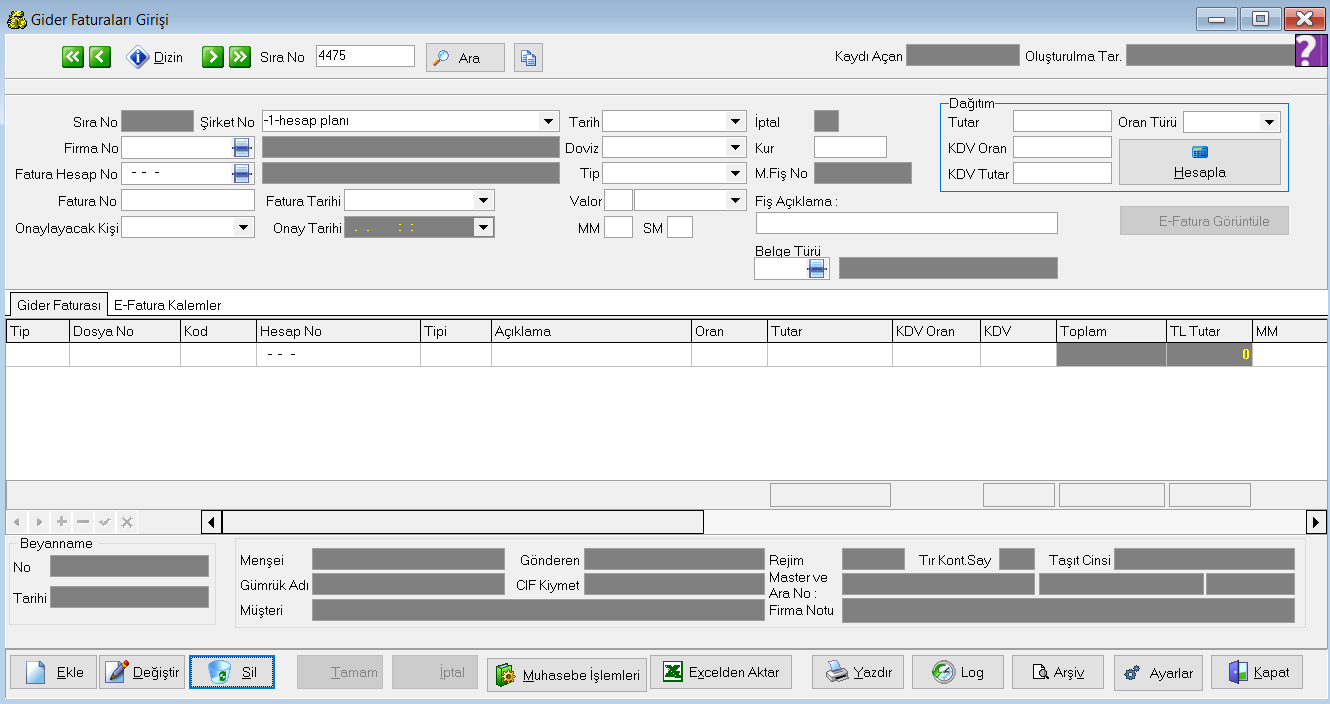
Task: Click grid horizontal scrollbar thumb
Action: (x=463, y=522)
